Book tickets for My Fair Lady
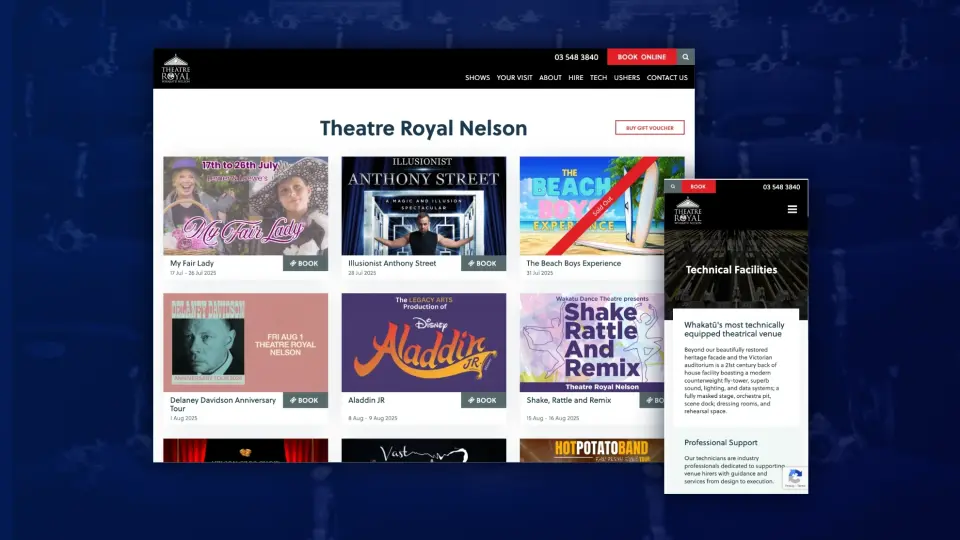 305,264
